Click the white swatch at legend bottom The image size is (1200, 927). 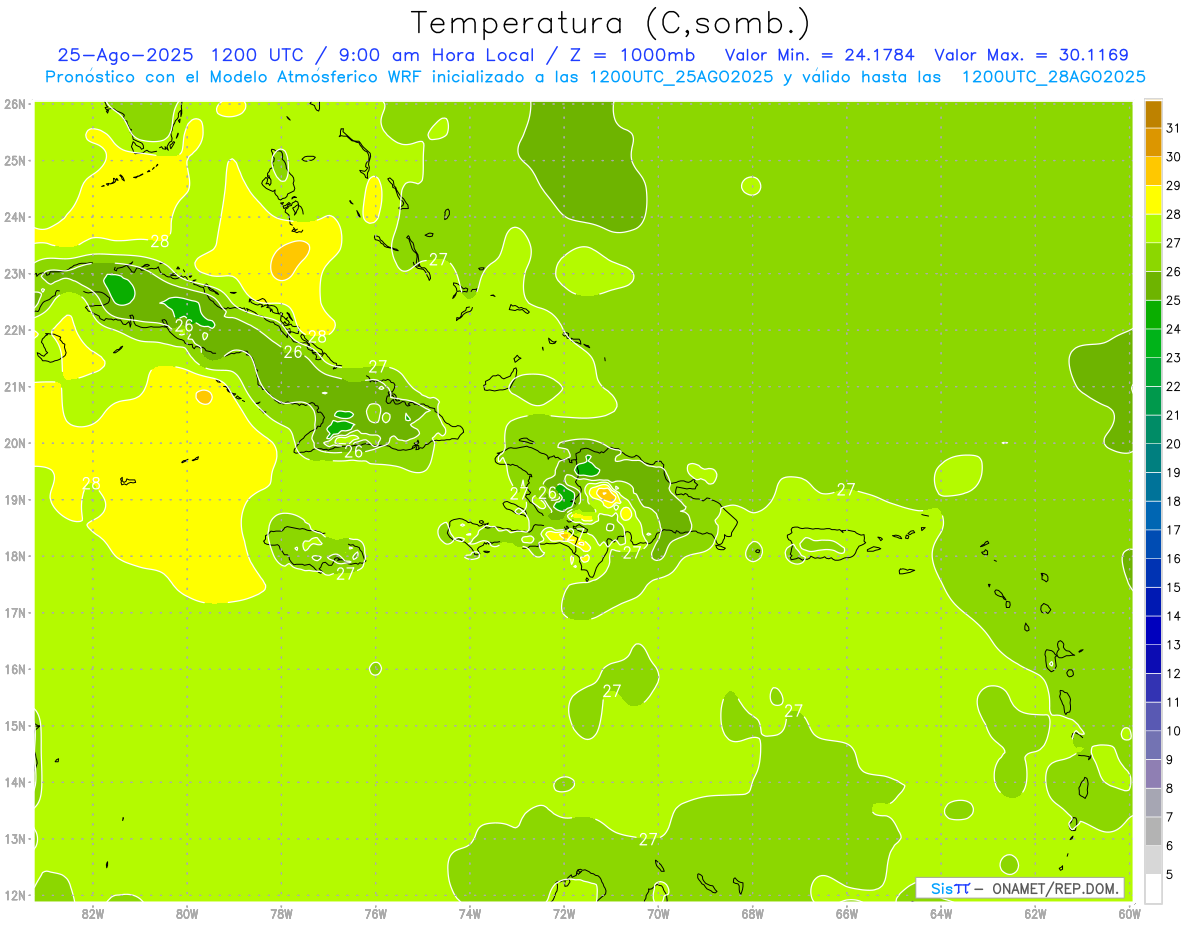point(1153,889)
